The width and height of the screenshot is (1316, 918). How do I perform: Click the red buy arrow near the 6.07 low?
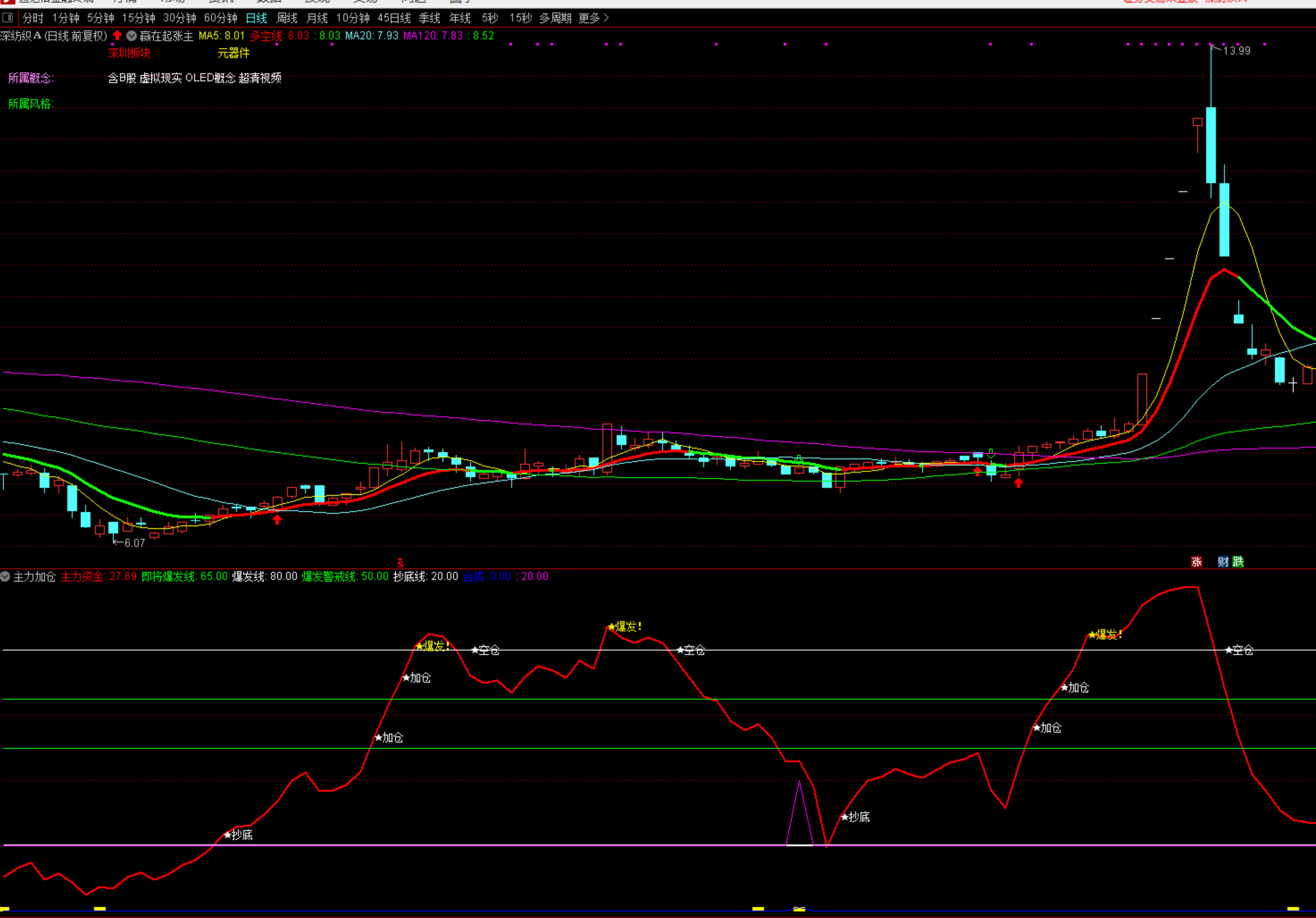click(x=277, y=519)
